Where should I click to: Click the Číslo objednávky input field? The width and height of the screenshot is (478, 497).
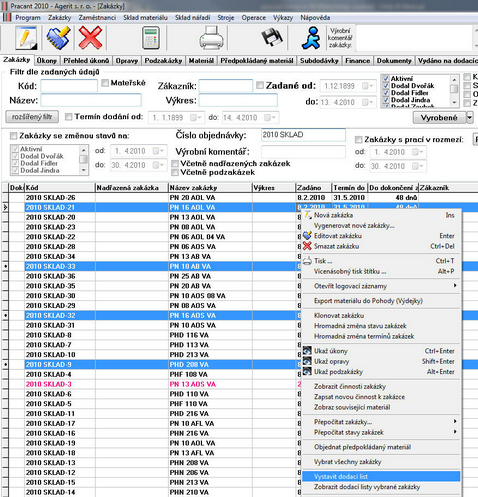click(x=303, y=135)
